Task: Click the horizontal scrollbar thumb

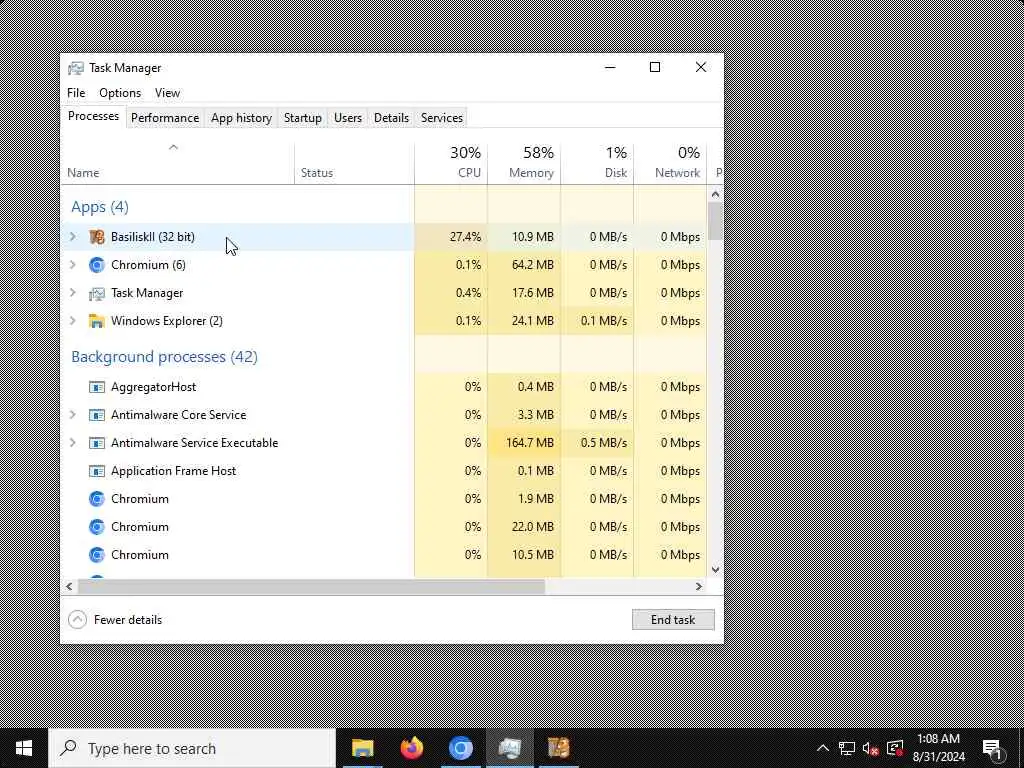Action: coord(311,586)
